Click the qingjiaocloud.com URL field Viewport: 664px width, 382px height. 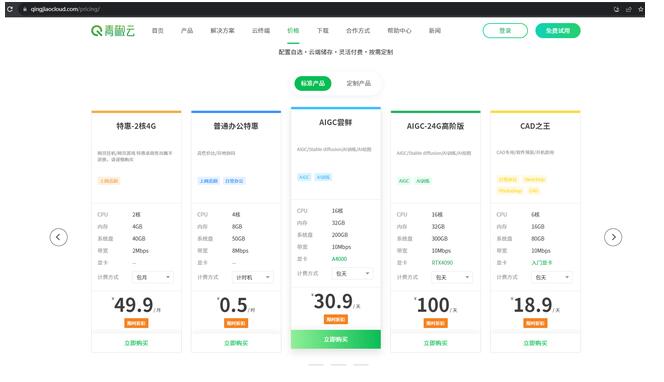(x=65, y=9)
